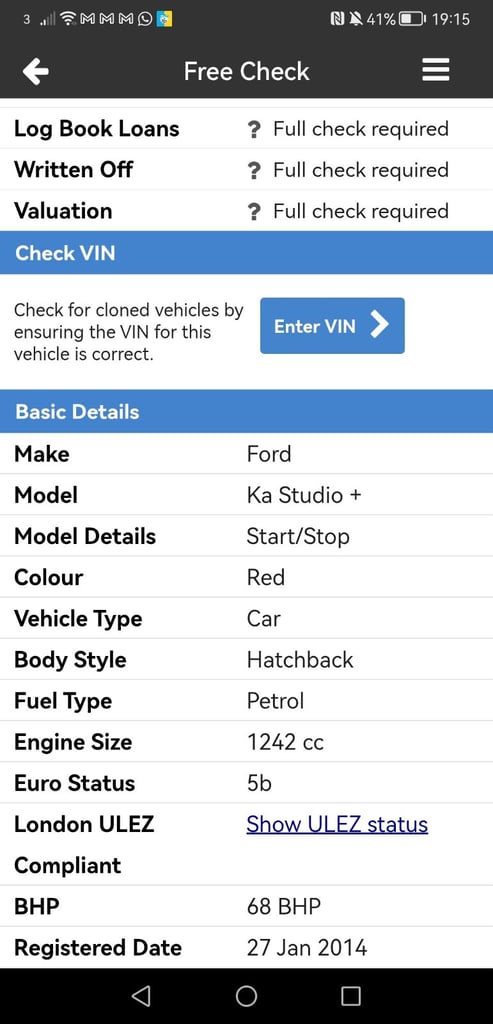Tap the battery status icon
Viewport: 493px width, 1024px height.
point(411,19)
